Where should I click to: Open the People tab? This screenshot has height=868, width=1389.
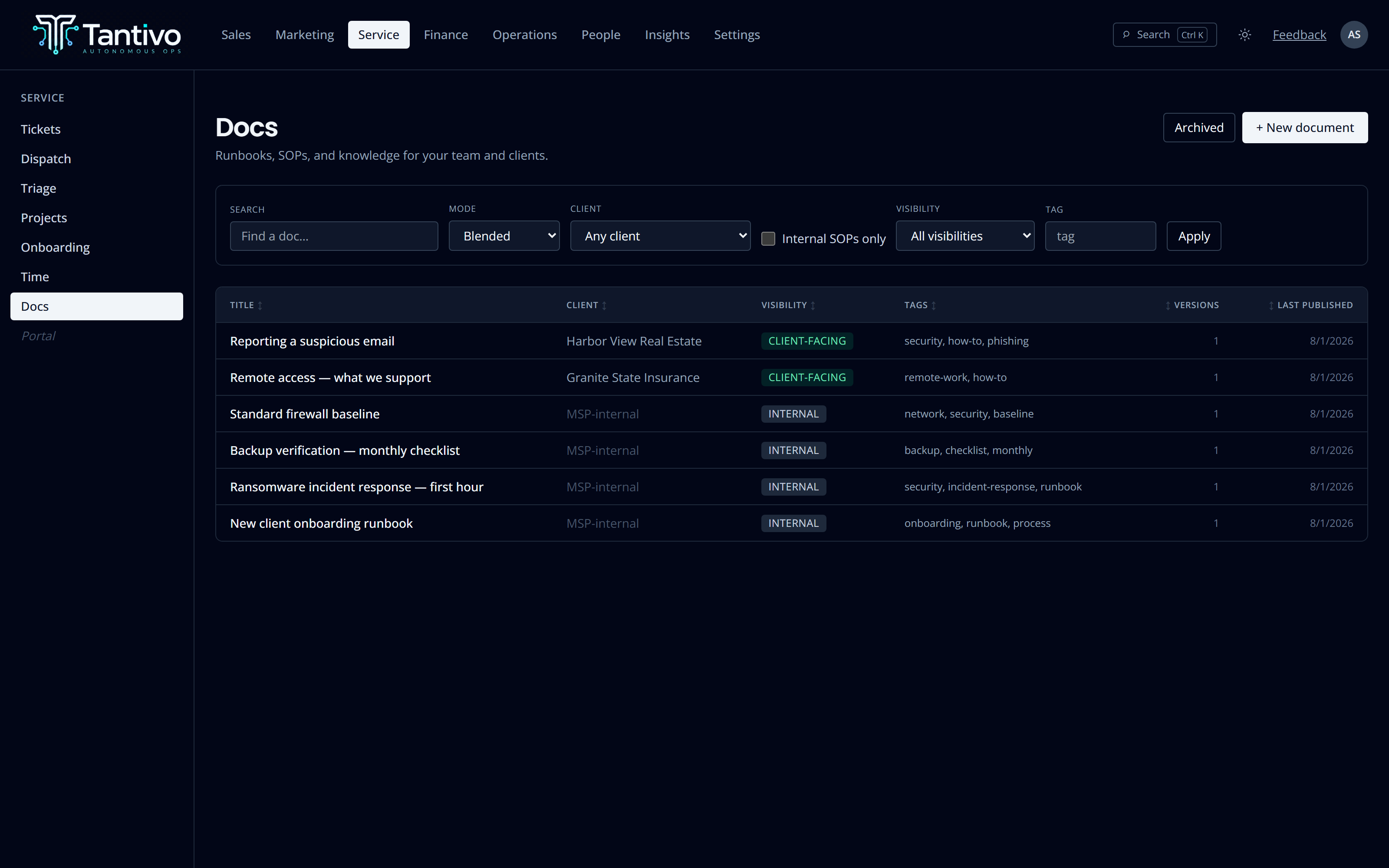click(x=600, y=34)
